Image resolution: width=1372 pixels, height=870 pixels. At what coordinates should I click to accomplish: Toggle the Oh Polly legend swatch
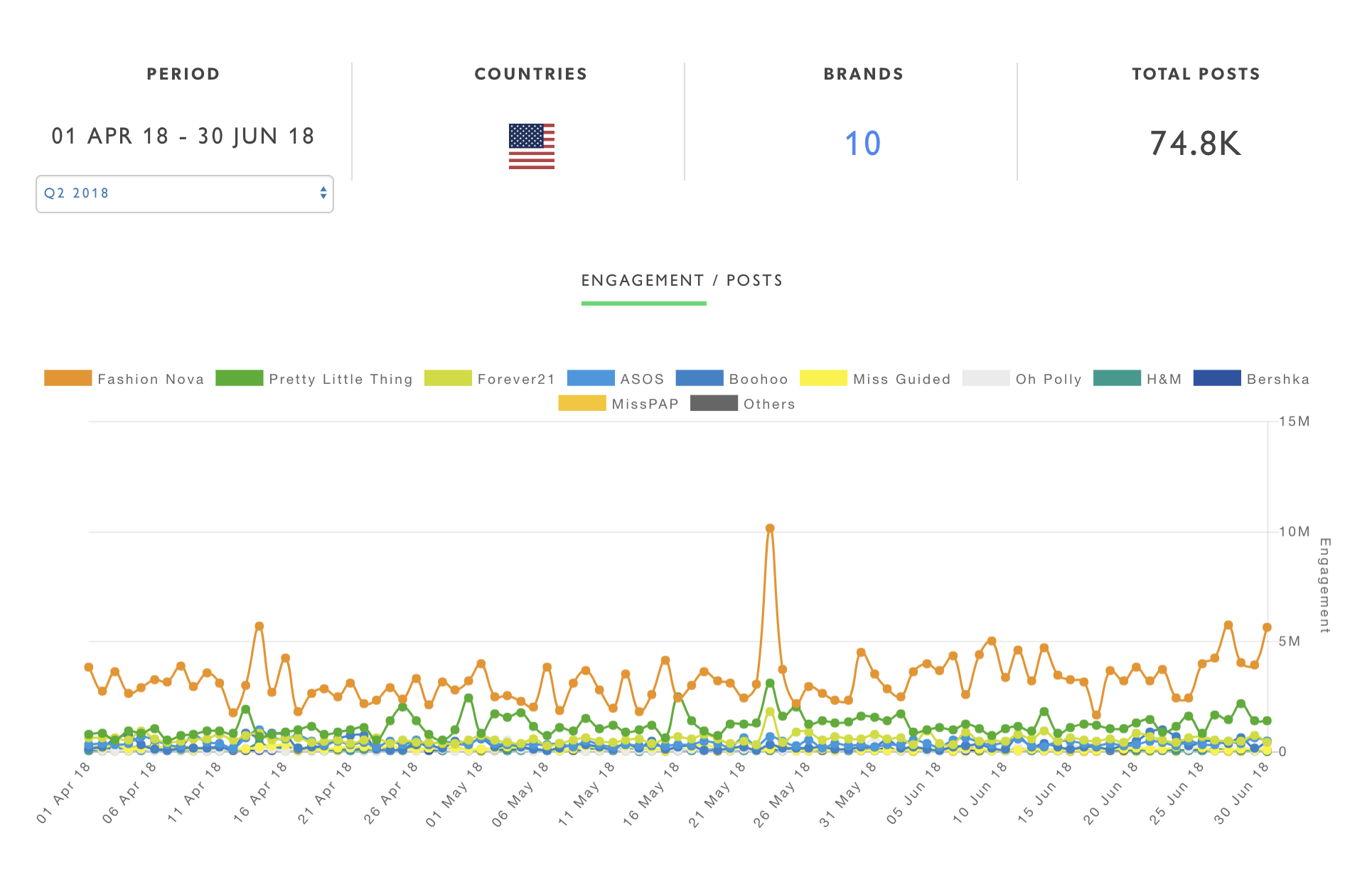pyautogui.click(x=986, y=378)
